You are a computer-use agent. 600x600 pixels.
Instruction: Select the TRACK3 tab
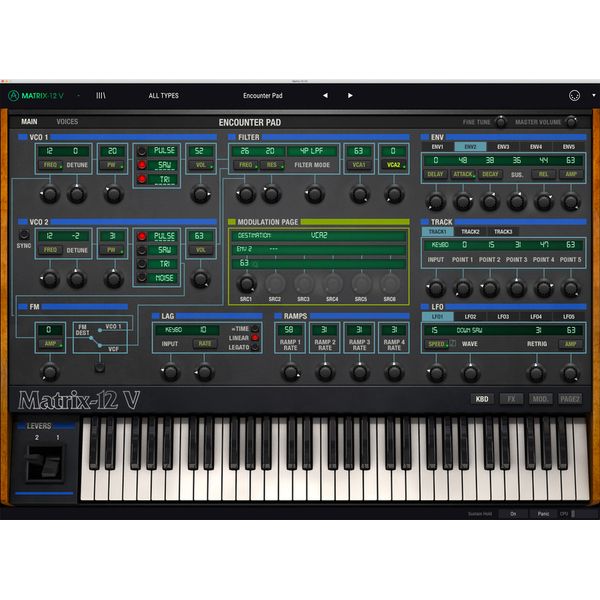(503, 232)
